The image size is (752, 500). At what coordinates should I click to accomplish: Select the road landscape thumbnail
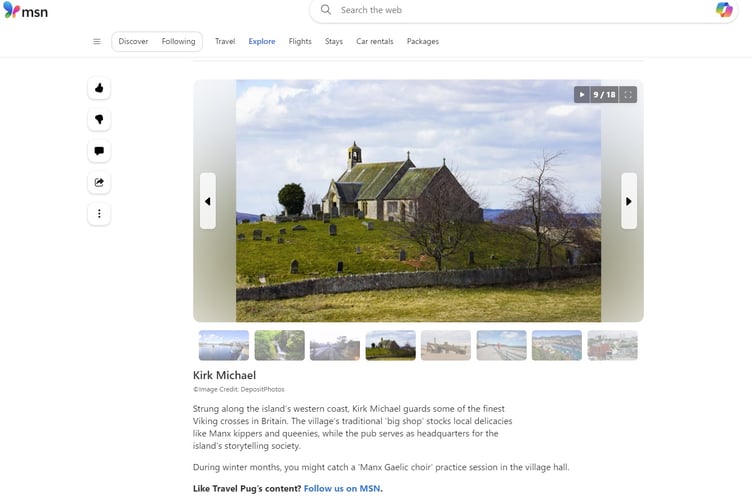coord(335,345)
